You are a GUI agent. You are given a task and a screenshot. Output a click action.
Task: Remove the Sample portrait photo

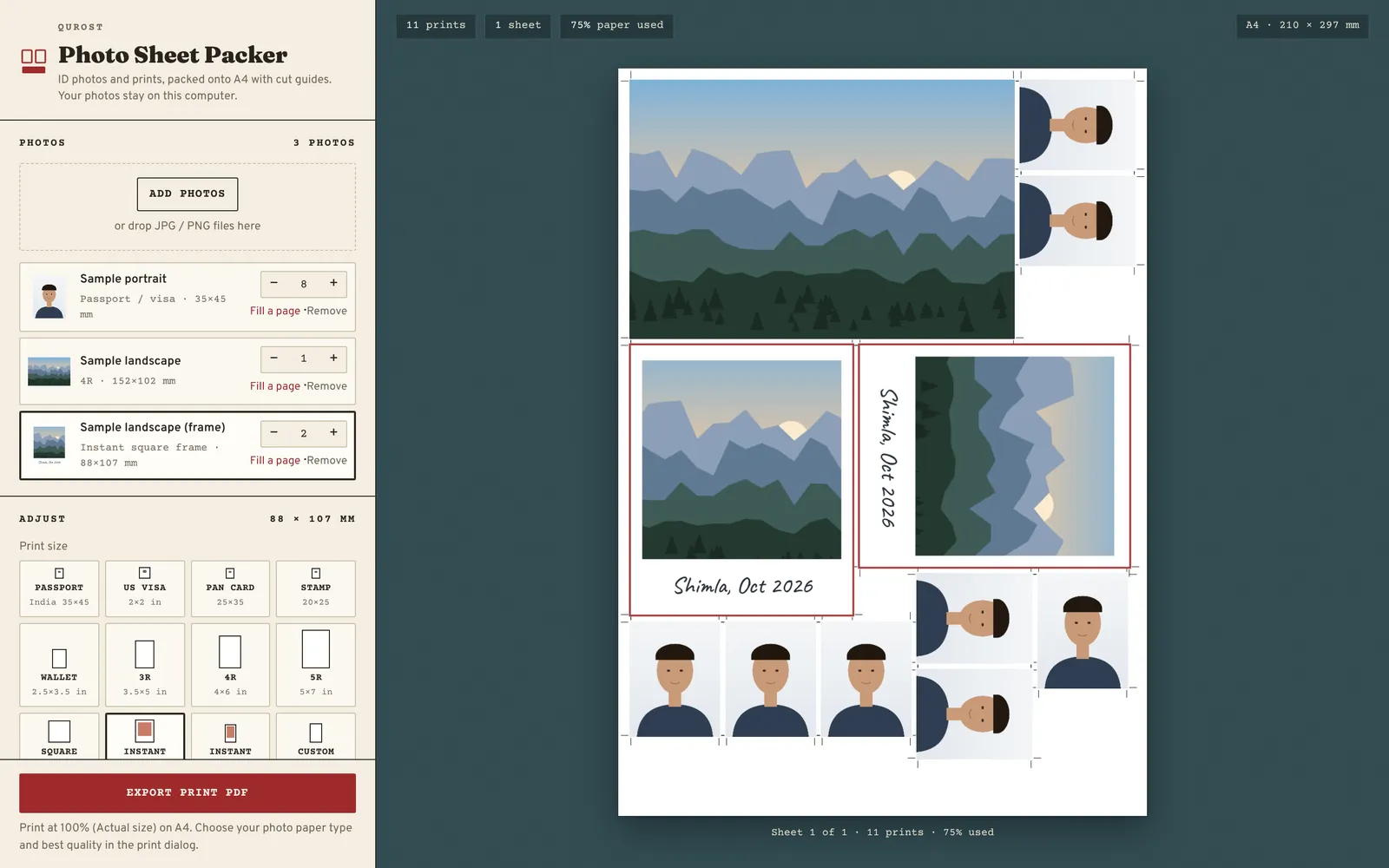click(326, 311)
